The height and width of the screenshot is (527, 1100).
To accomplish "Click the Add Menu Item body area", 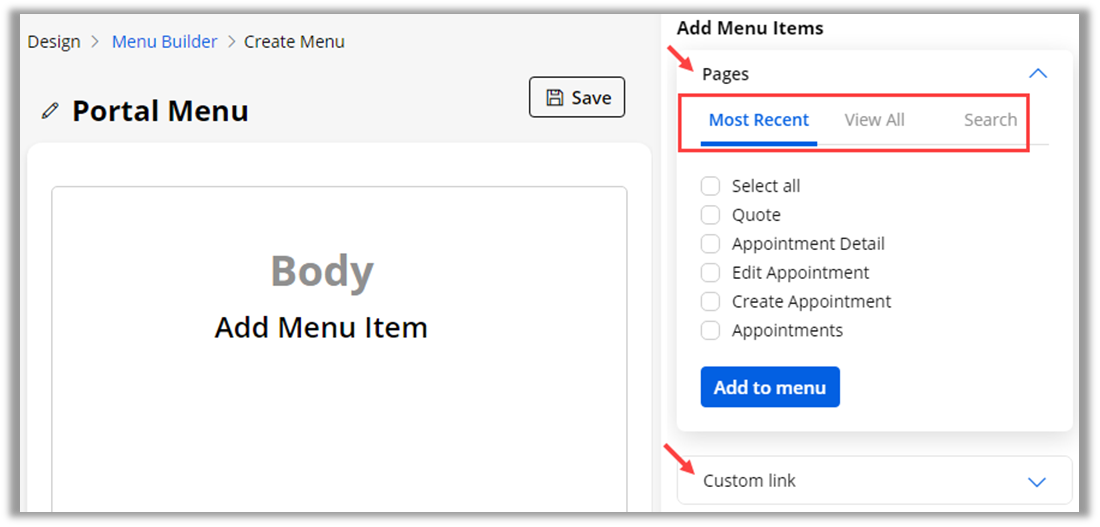I will coord(321,327).
